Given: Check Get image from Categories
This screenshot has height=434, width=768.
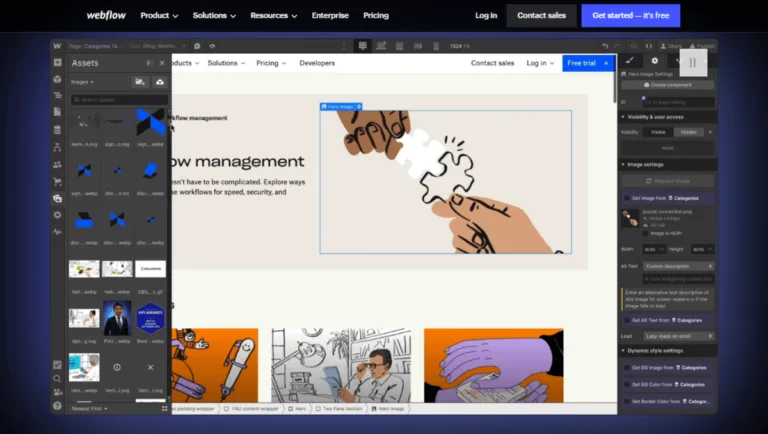Looking at the screenshot, I should point(626,198).
